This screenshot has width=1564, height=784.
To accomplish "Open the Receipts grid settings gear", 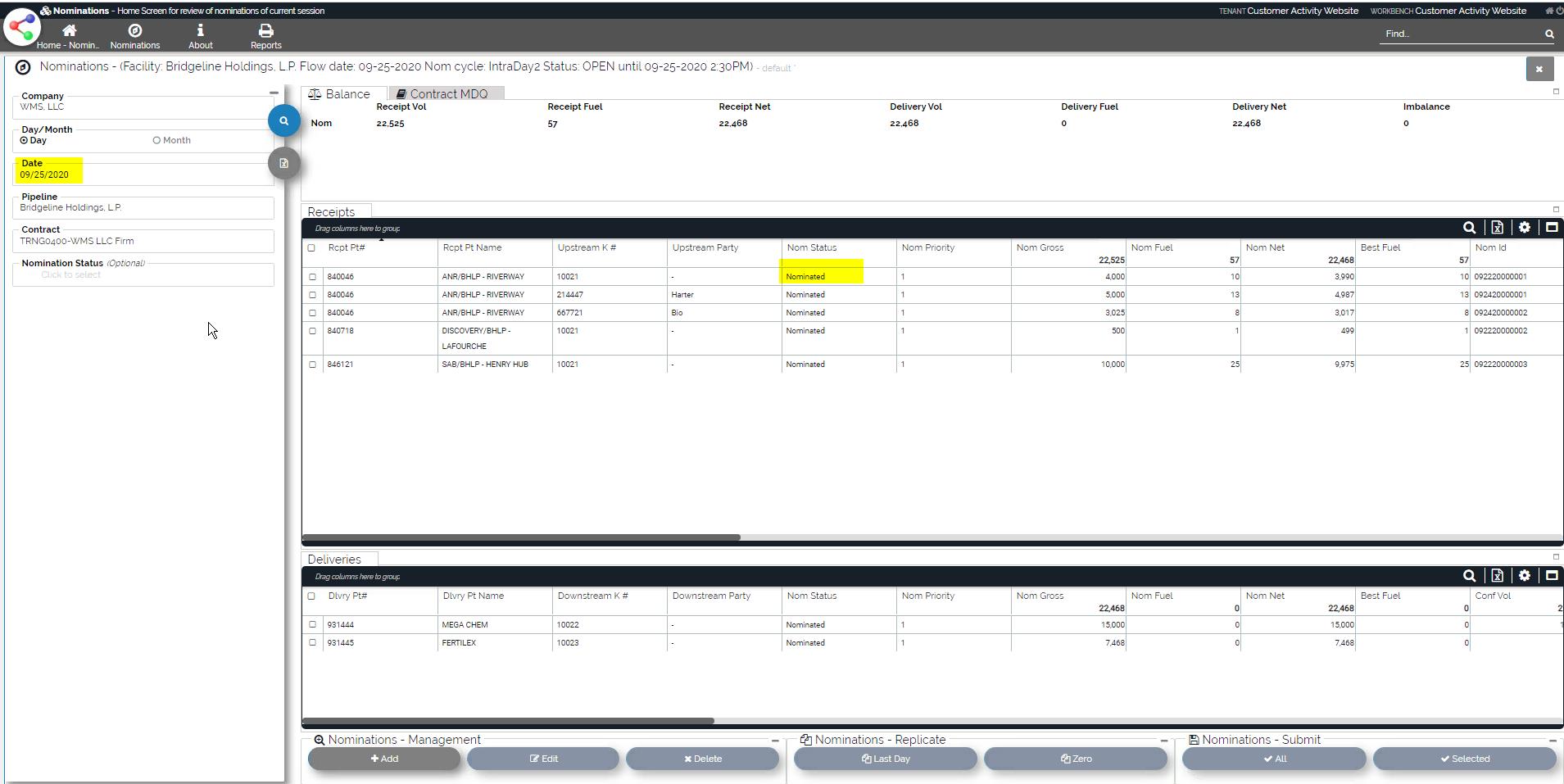I will click(x=1524, y=228).
